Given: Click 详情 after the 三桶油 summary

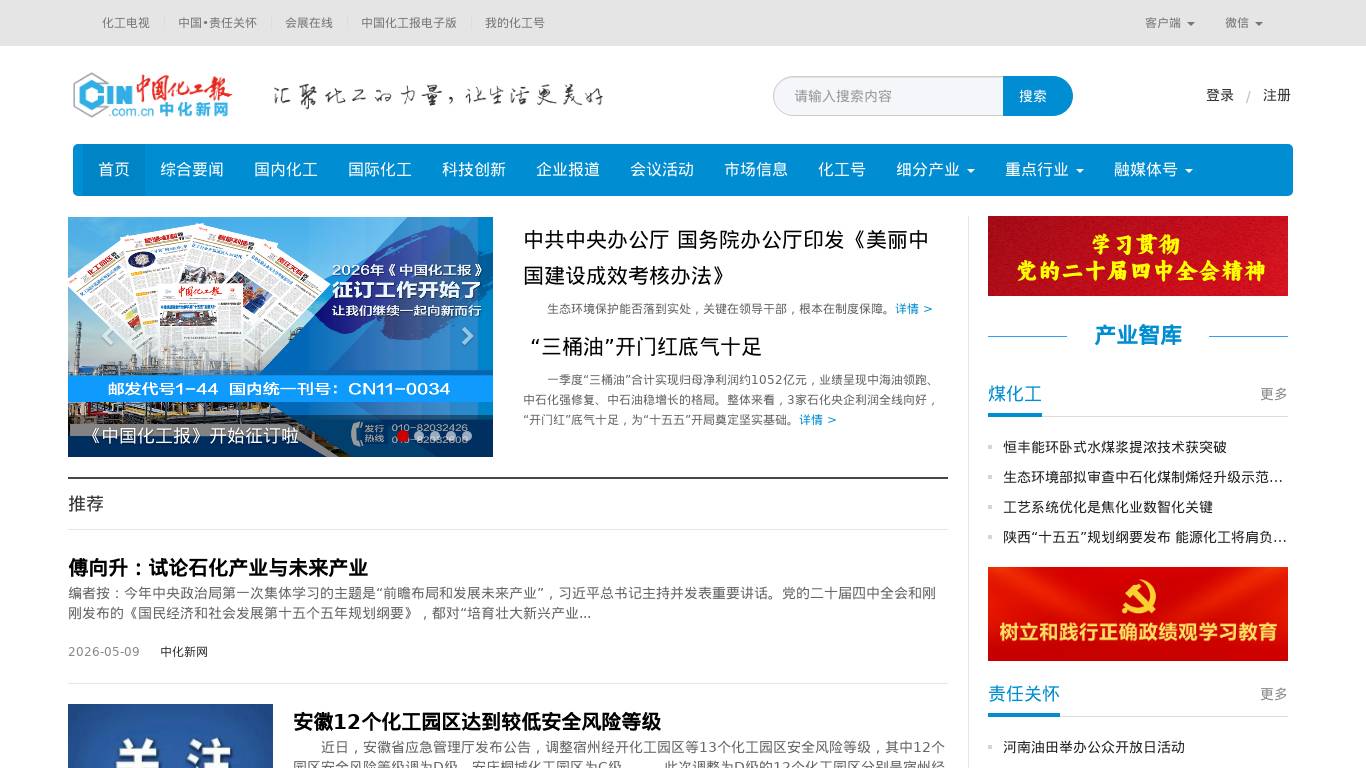Looking at the screenshot, I should click(818, 420).
